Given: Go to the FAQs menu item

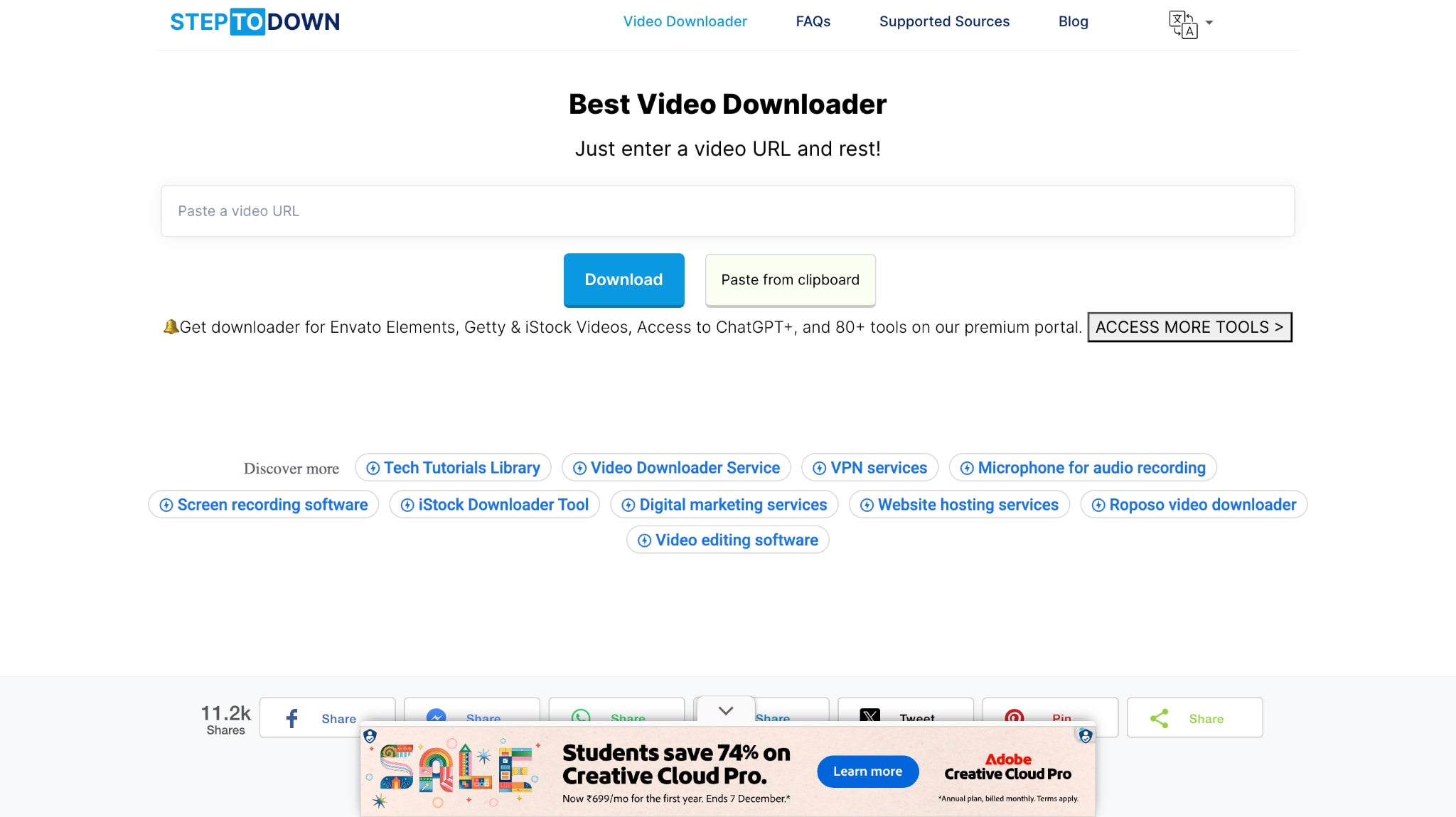Looking at the screenshot, I should click(x=813, y=21).
